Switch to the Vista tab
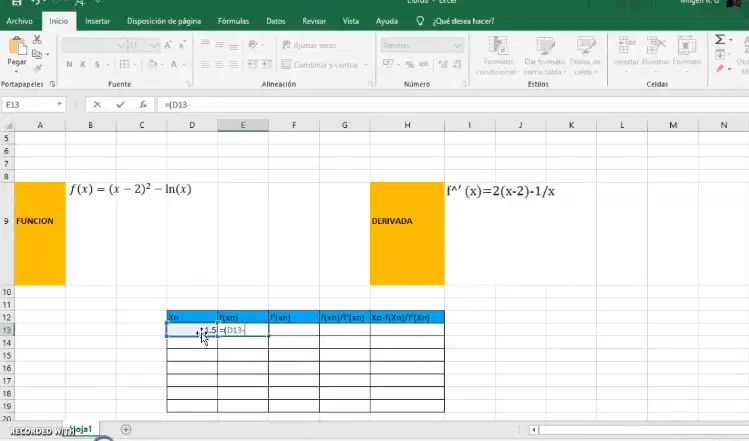The height and width of the screenshot is (441, 749). coord(351,21)
